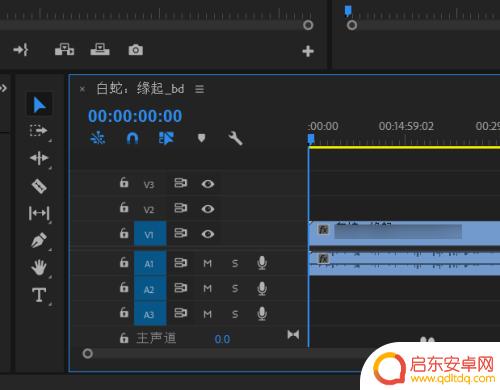Select the V3 track label
This screenshot has width=500, height=390.
(x=149, y=185)
